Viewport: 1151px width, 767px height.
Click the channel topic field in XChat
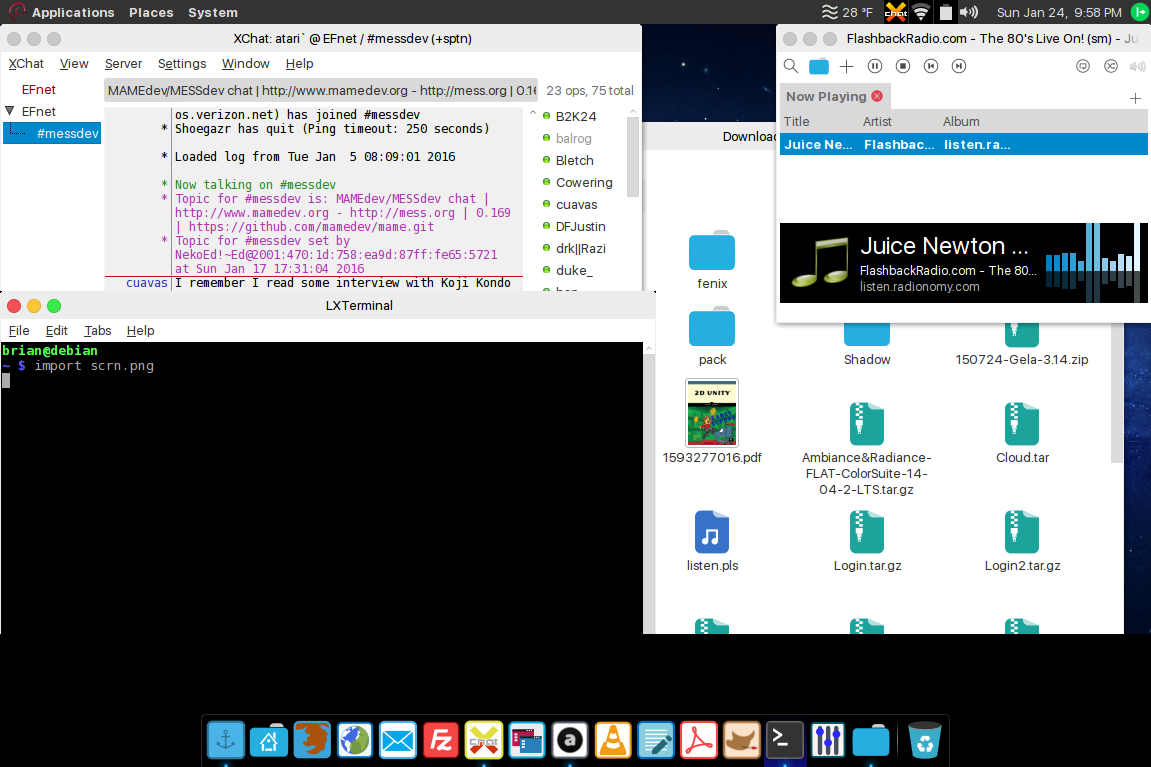pos(321,90)
